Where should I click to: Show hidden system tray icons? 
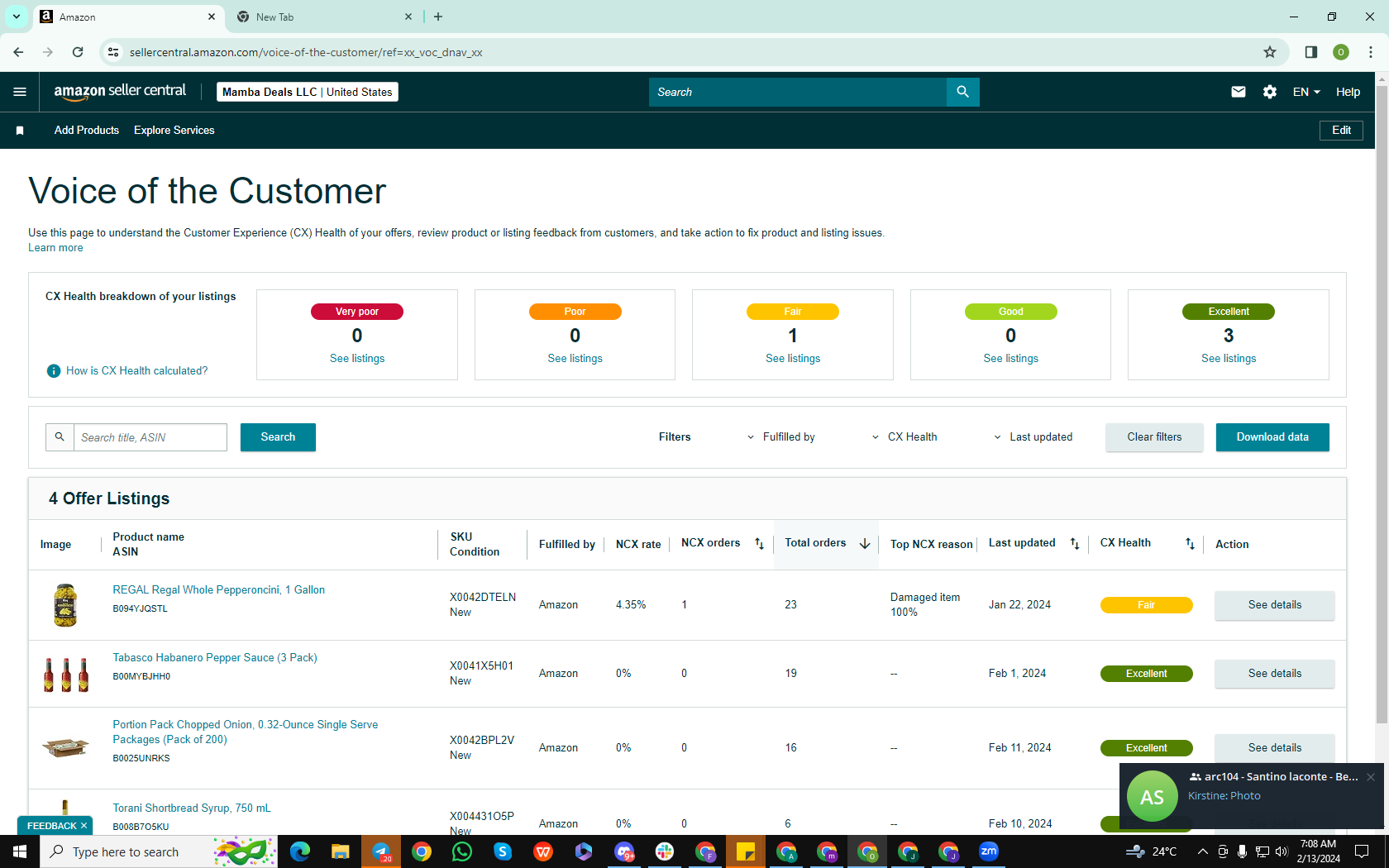tap(1202, 851)
